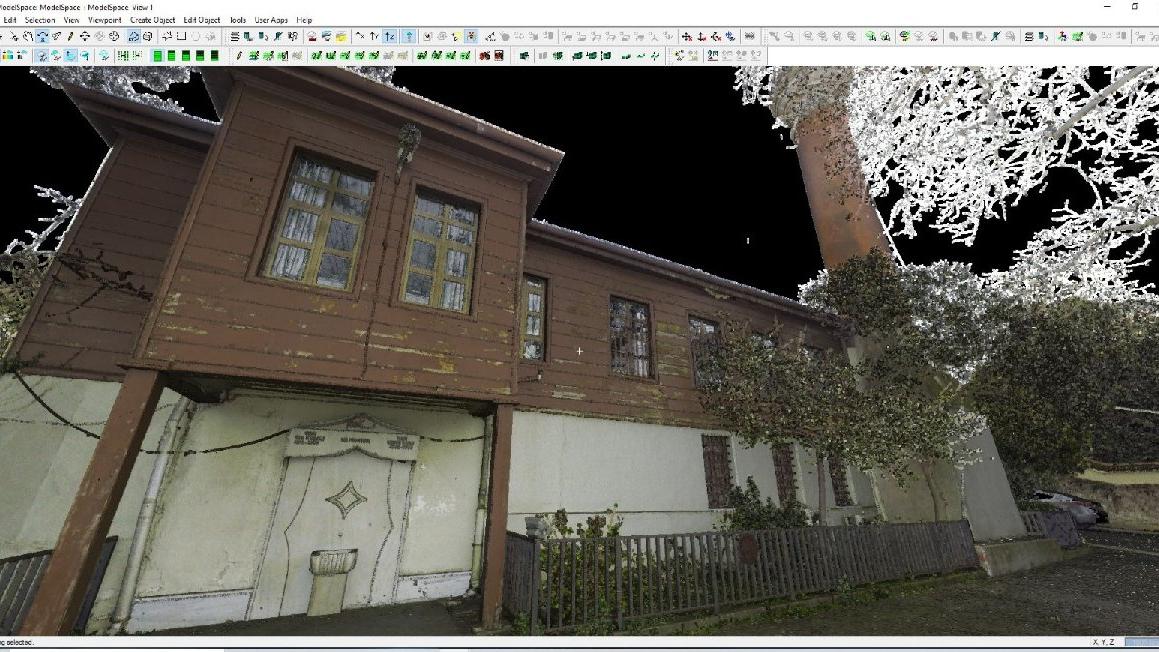The height and width of the screenshot is (652, 1159).
Task: Click the first red icon in second toolbar
Action: tap(484, 56)
